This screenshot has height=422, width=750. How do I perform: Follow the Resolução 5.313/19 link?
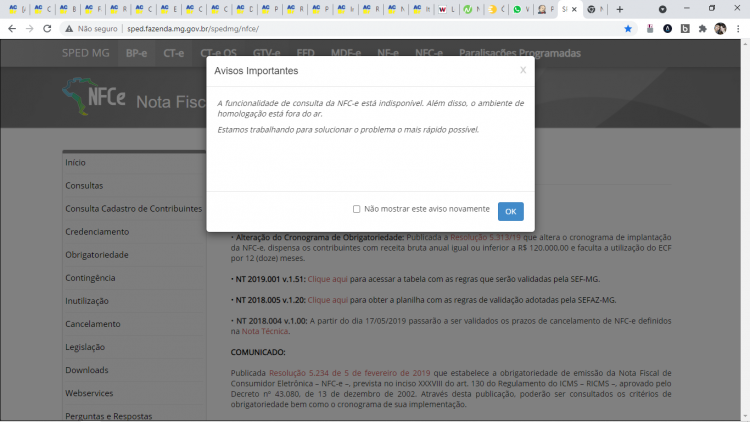(x=485, y=237)
